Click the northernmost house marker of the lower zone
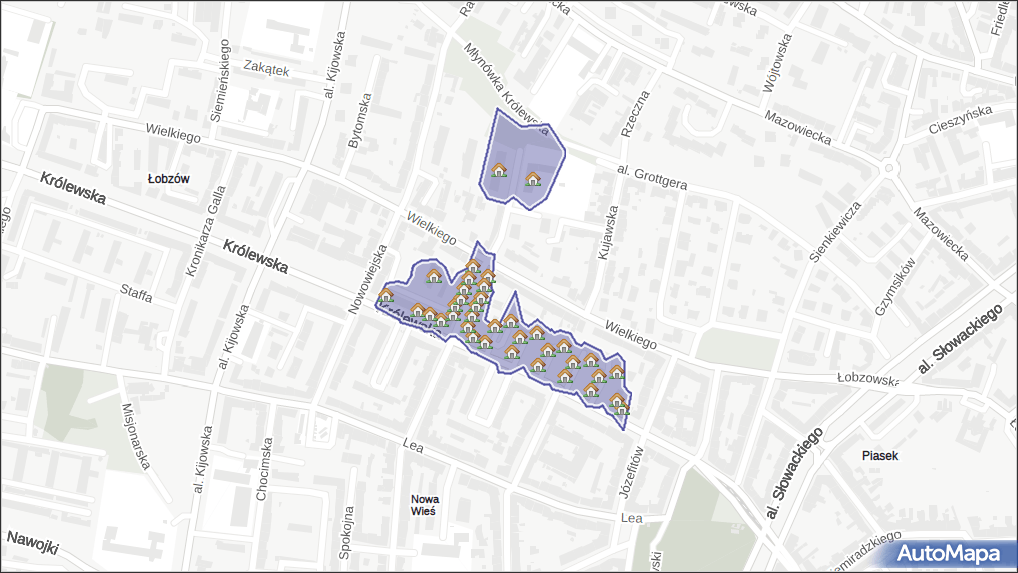This screenshot has width=1018, height=573. pyautogui.click(x=473, y=265)
